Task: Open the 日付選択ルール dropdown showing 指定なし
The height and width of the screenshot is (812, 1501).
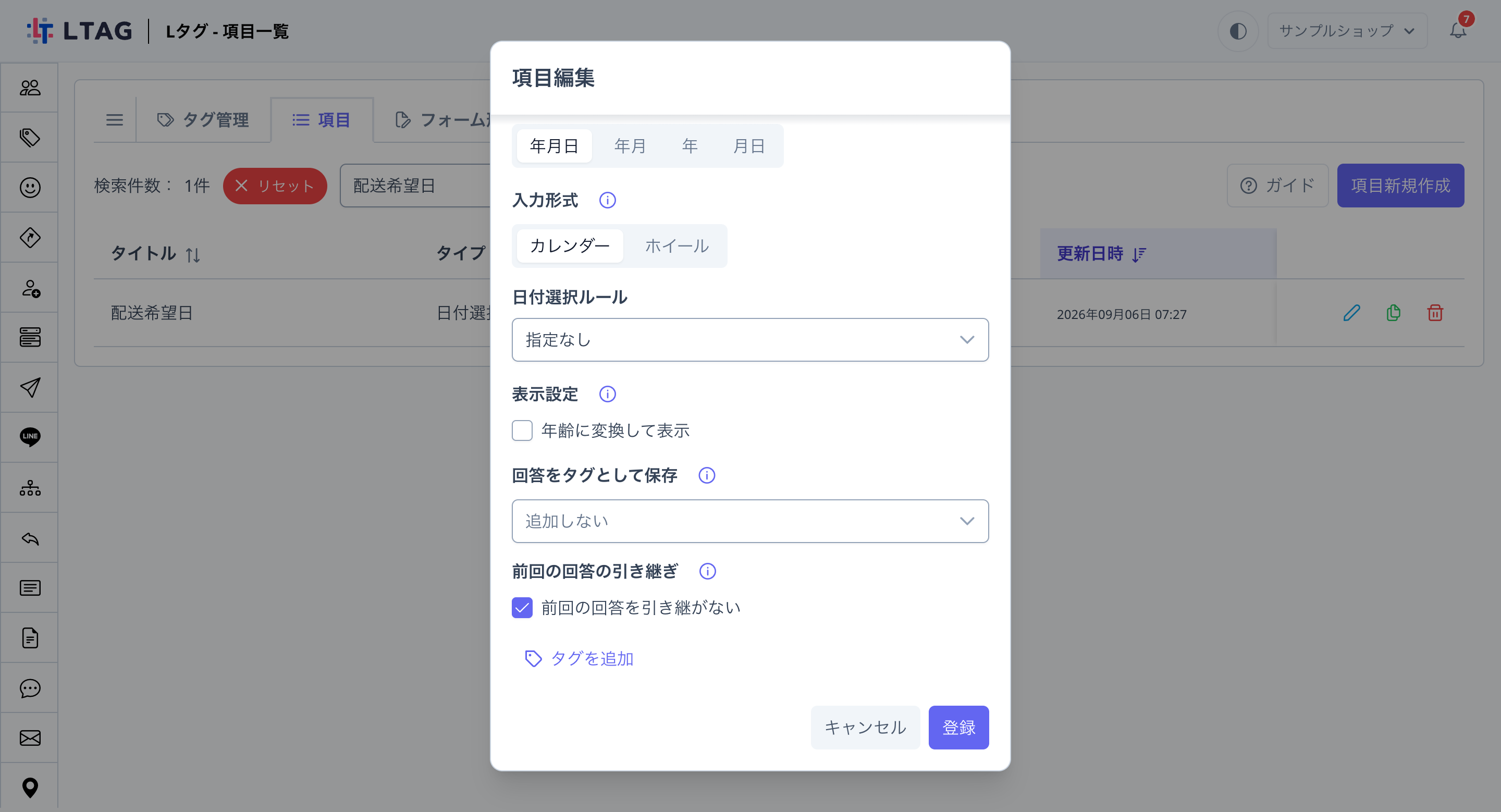Action: coord(750,340)
